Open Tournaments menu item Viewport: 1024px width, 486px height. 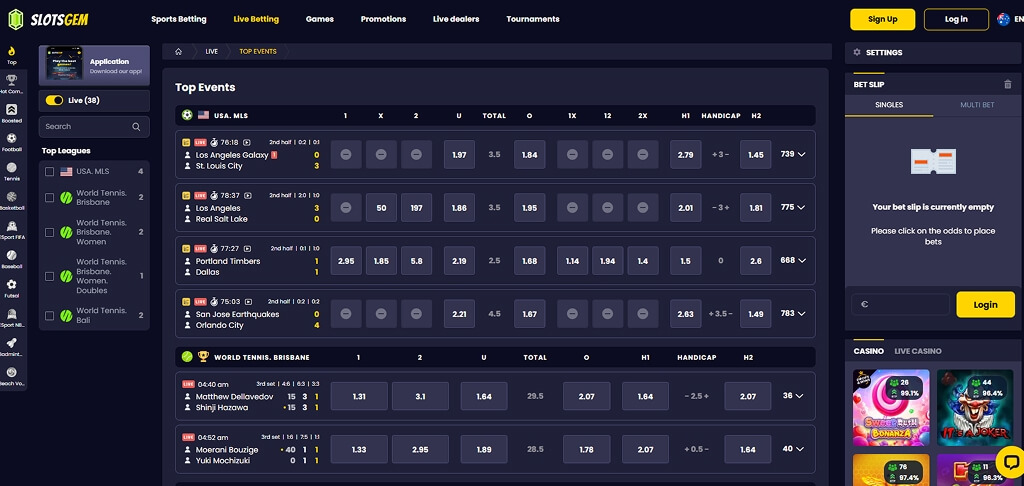533,20
